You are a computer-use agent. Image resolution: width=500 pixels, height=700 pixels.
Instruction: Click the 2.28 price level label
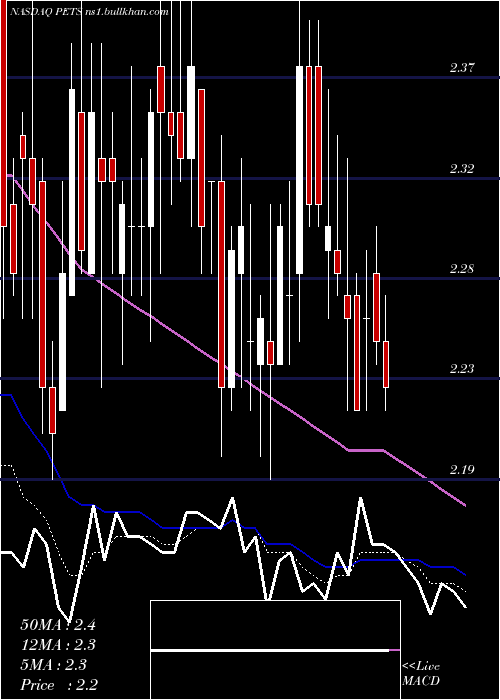pos(462,269)
